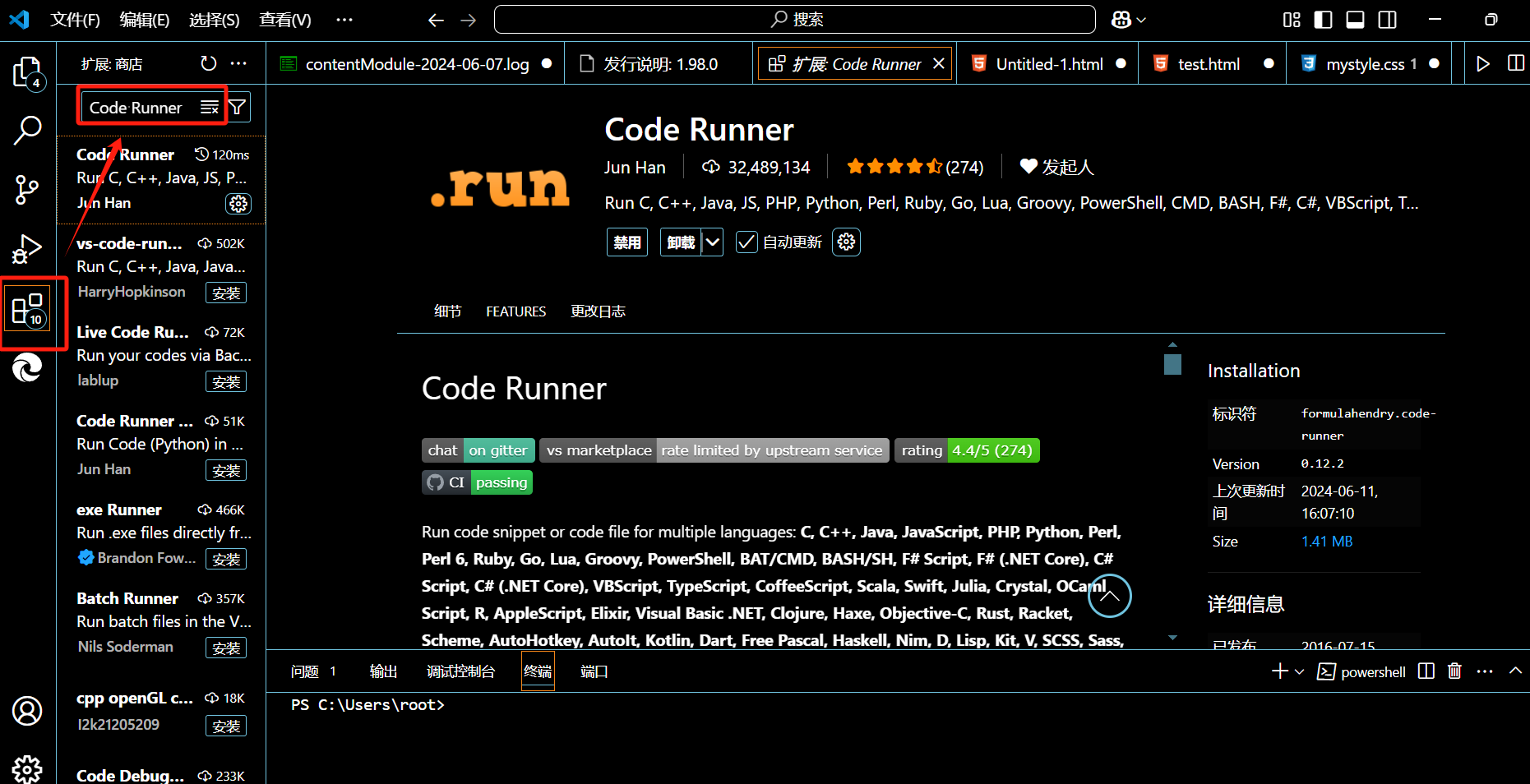Open the Explorer view in the activity bar
The height and width of the screenshot is (784, 1530).
[27, 72]
